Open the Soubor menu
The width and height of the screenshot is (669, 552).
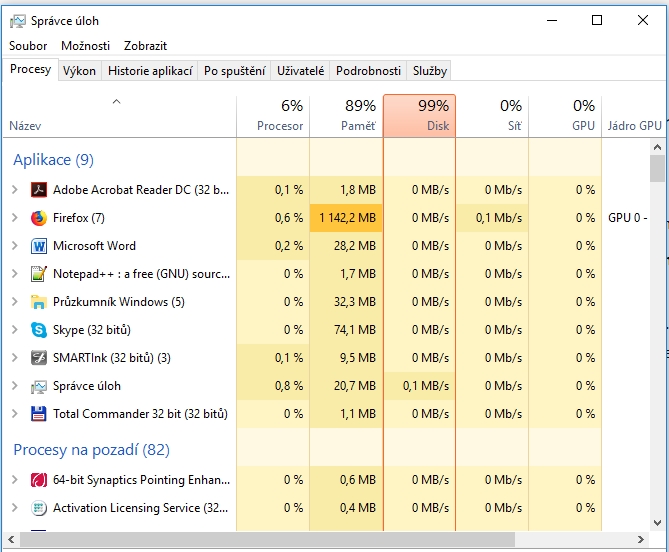pos(28,46)
